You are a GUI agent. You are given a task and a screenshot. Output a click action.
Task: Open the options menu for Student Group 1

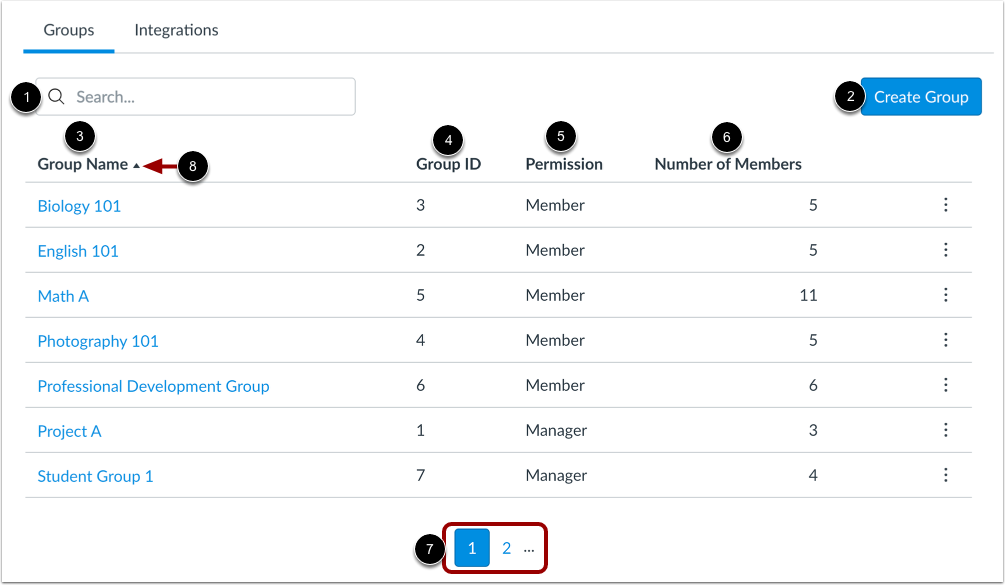click(946, 475)
